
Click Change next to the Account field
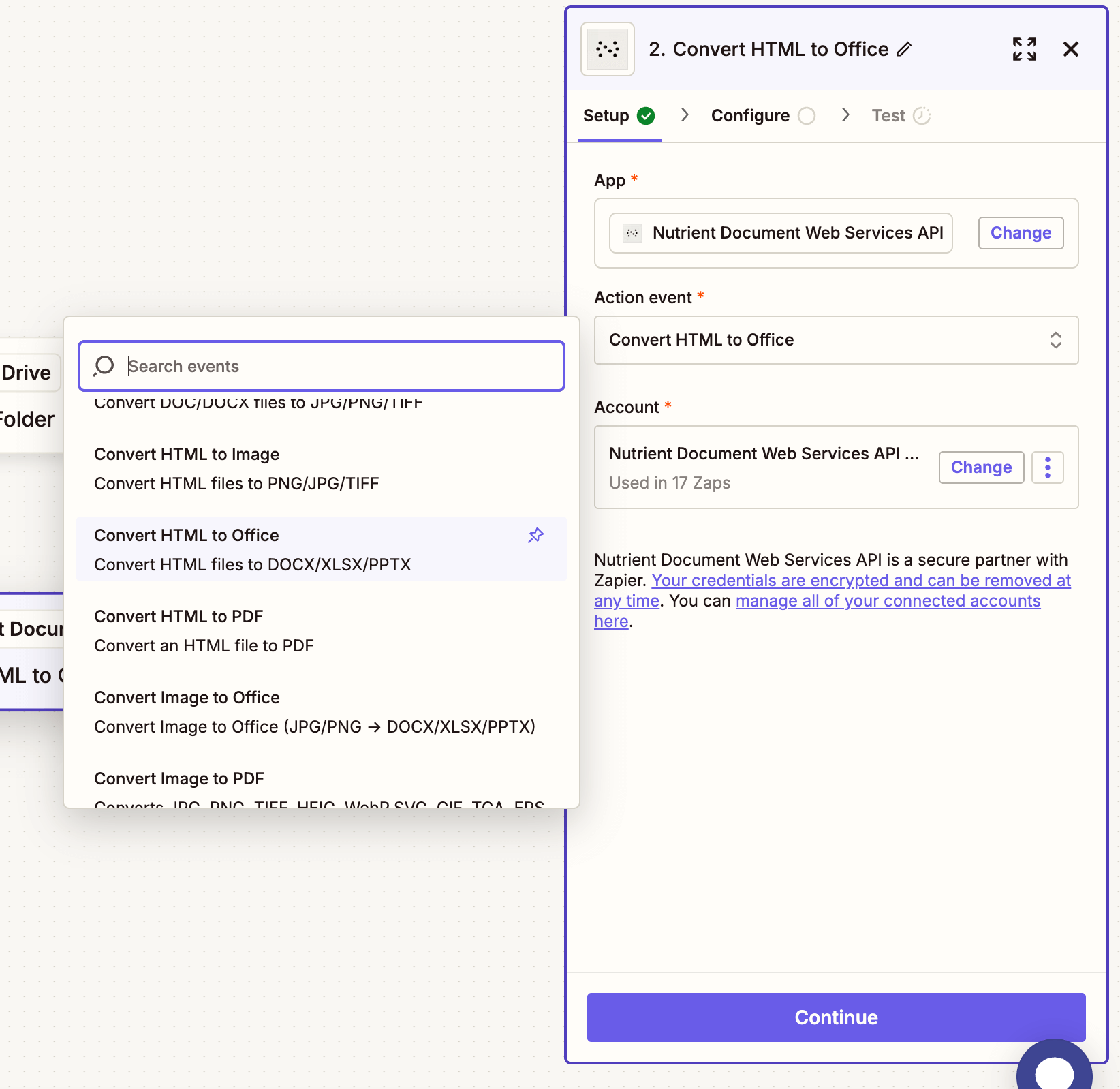(981, 467)
